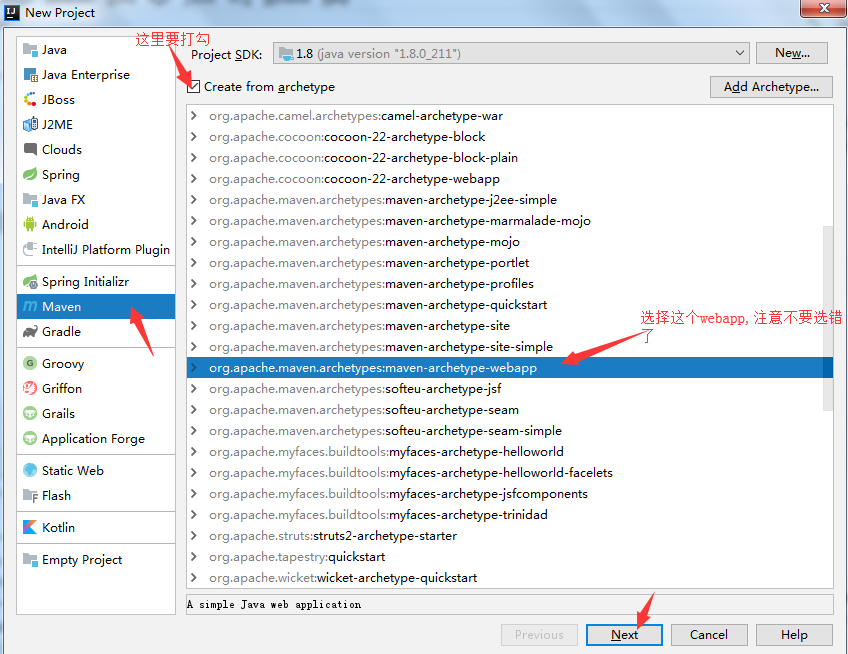Pick the JBoss icon in sidebar
848x654 pixels.
coord(30,100)
